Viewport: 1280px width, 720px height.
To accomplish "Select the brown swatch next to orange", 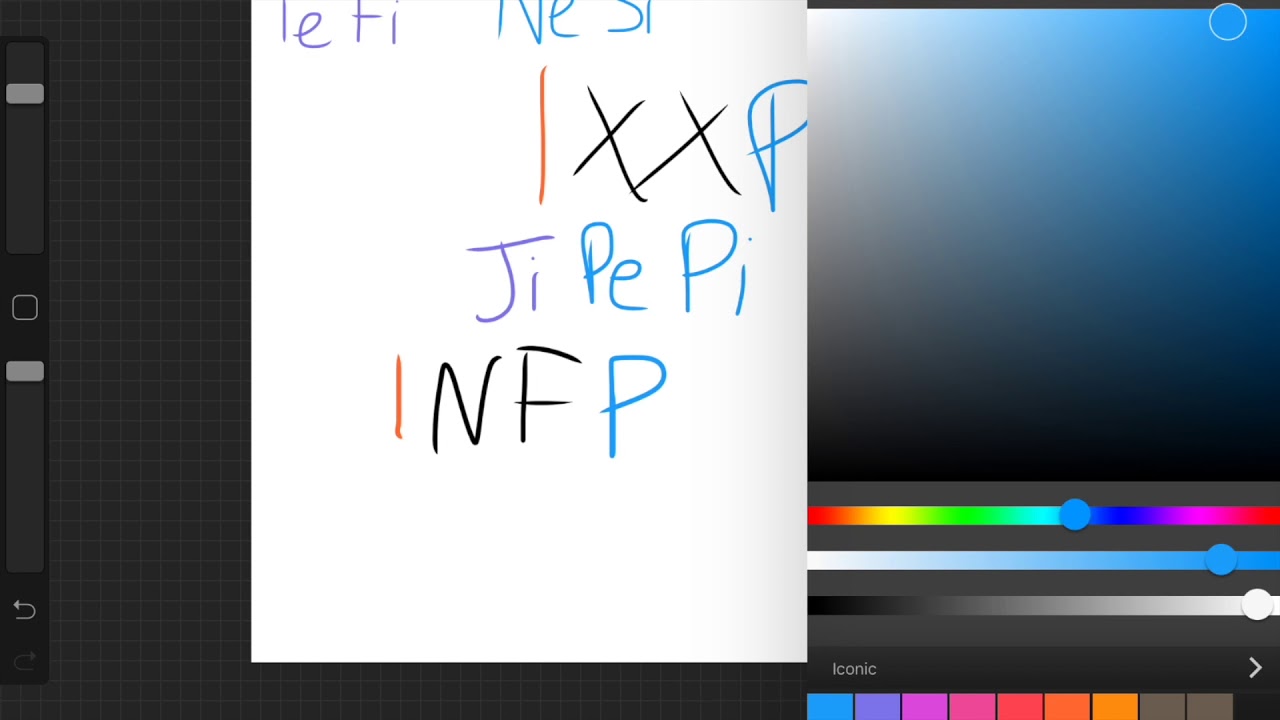I will pos(1162,707).
